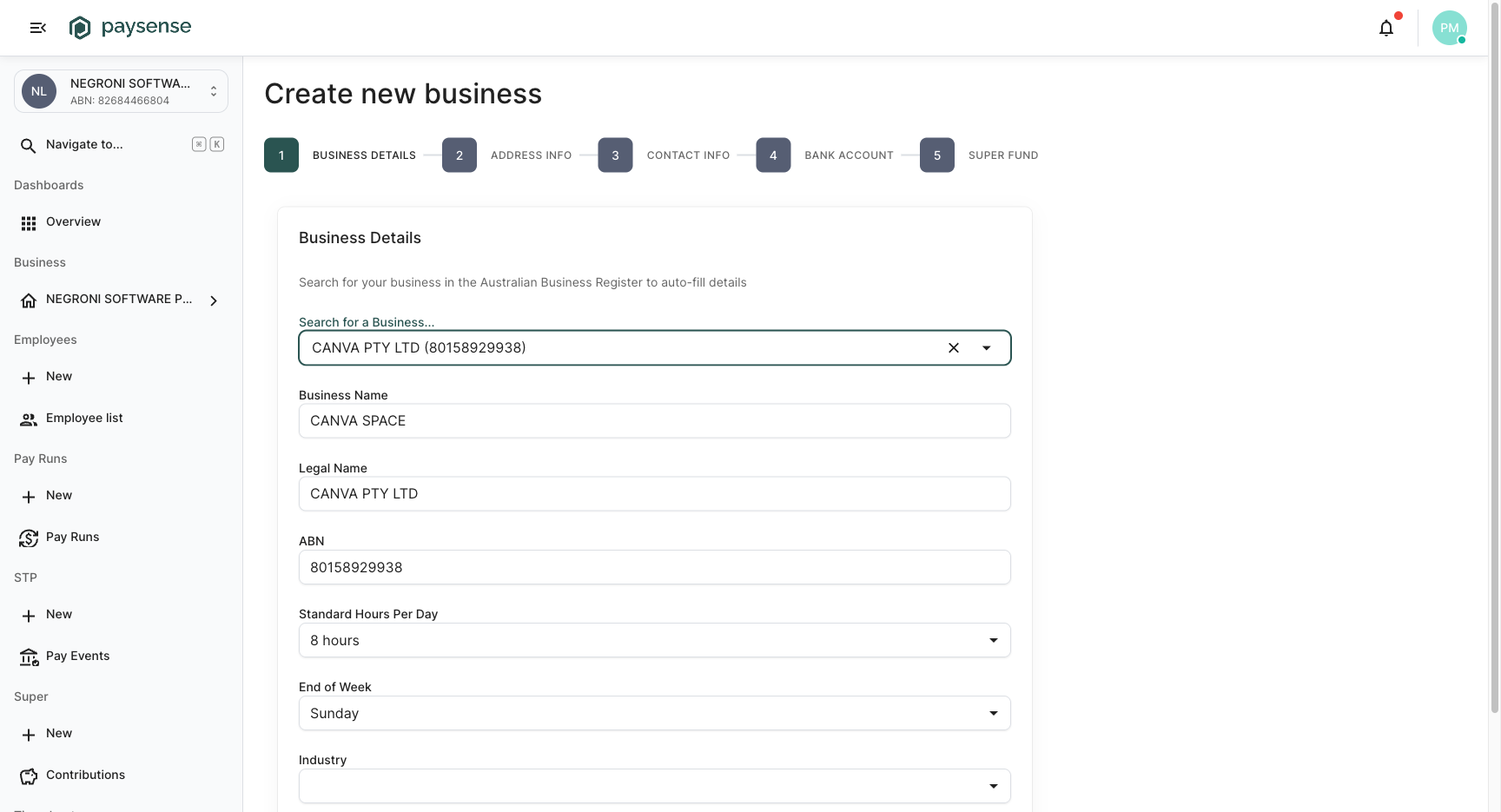Create New under Pay Runs

tap(121, 496)
